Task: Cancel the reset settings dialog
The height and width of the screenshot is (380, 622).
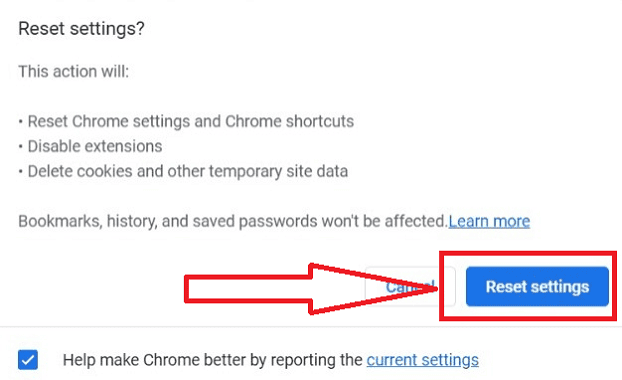Action: (410, 286)
